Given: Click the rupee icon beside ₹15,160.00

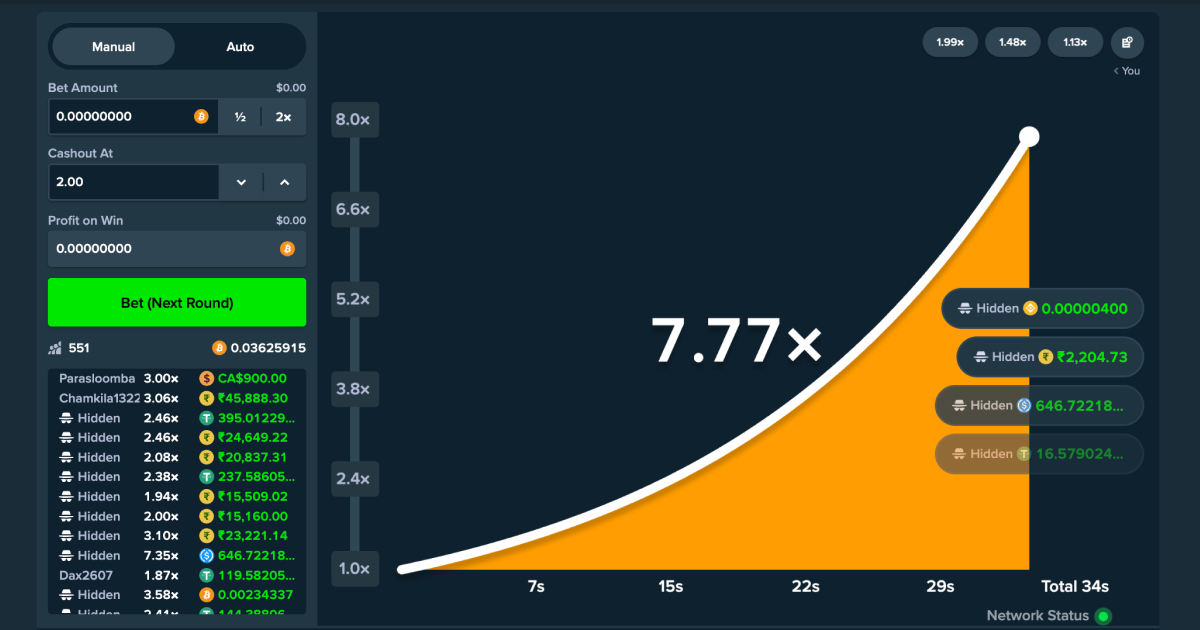Looking at the screenshot, I should [x=206, y=516].
